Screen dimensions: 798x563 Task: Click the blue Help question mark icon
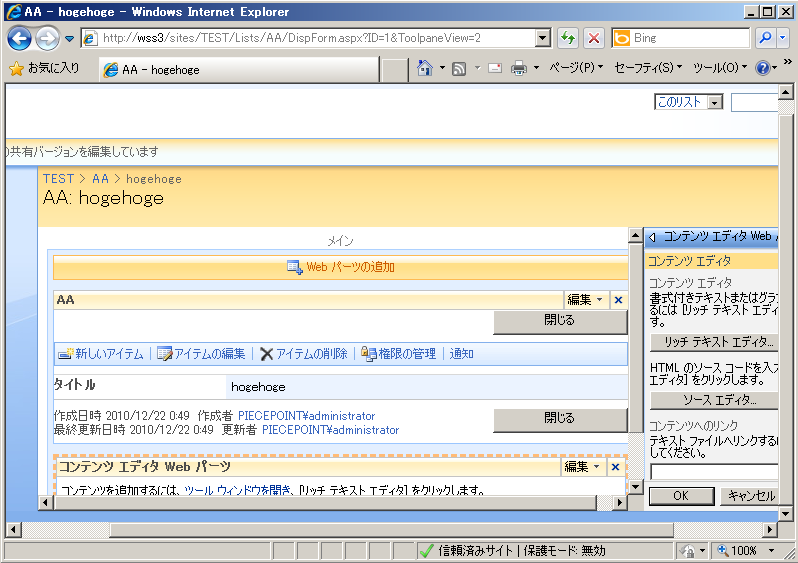click(762, 68)
